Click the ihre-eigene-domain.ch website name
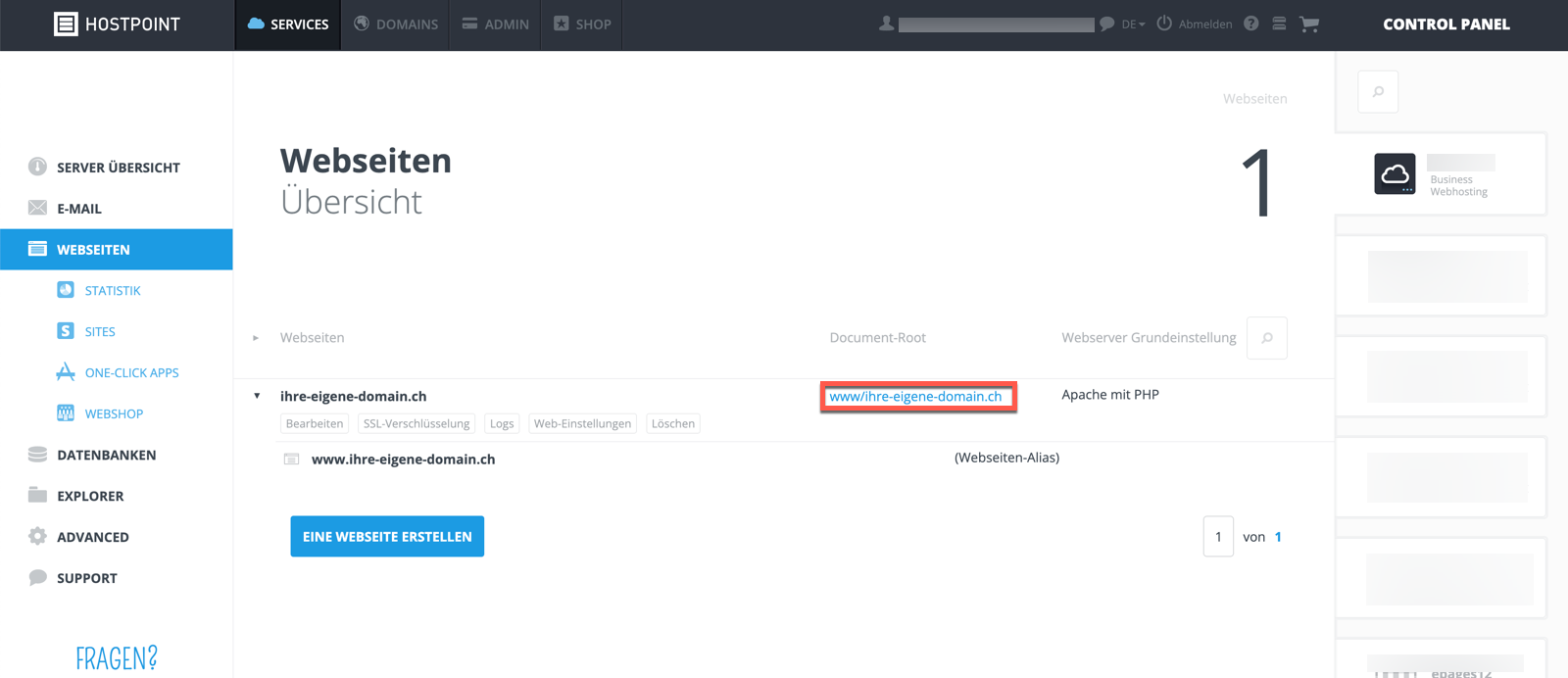Image resolution: width=1568 pixels, height=678 pixels. coord(353,397)
